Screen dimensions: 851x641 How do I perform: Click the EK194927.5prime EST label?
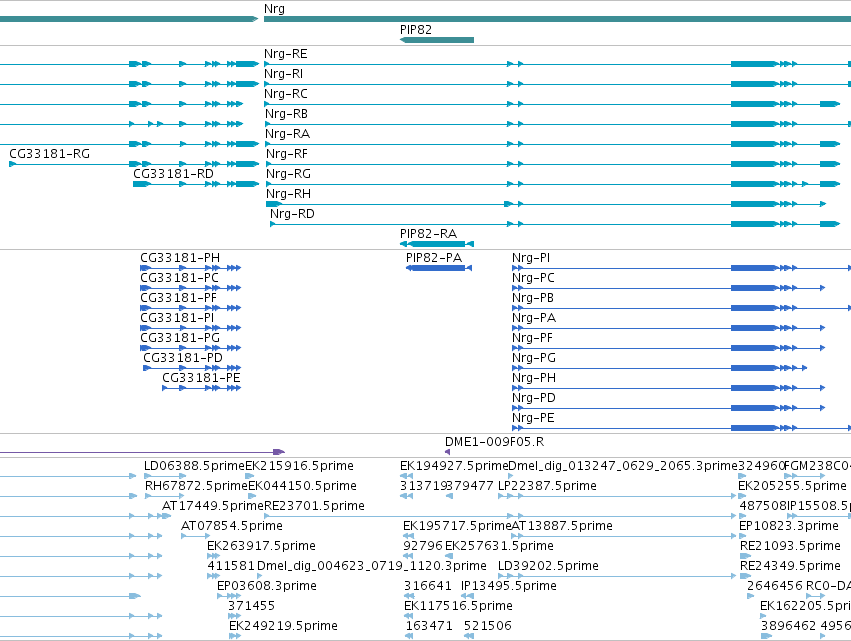pyautogui.click(x=454, y=466)
